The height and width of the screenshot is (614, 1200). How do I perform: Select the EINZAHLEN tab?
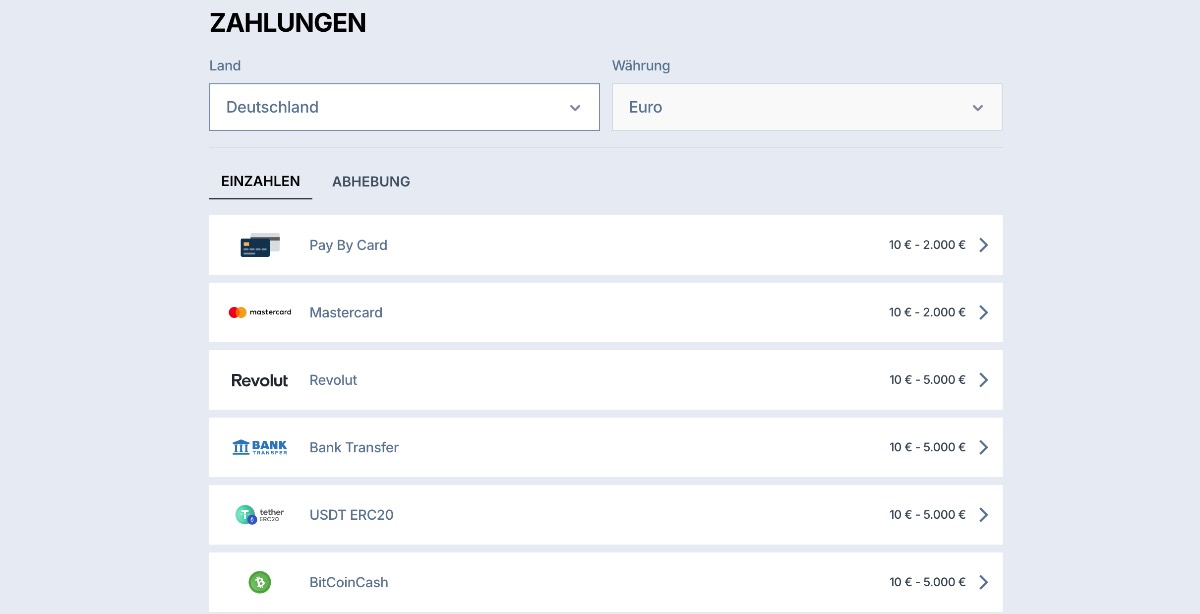[261, 181]
